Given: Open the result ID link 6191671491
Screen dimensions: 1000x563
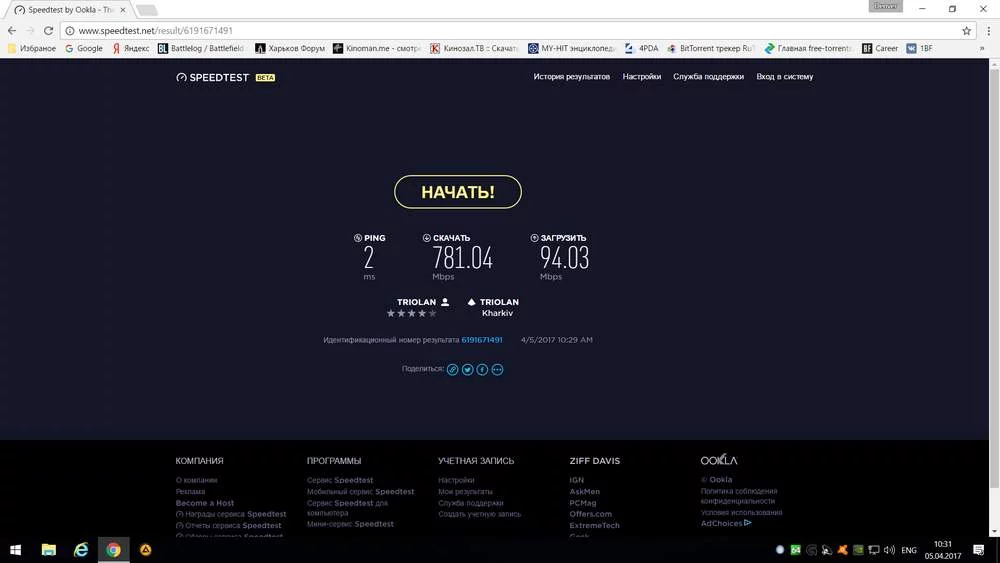Looking at the screenshot, I should (x=482, y=340).
